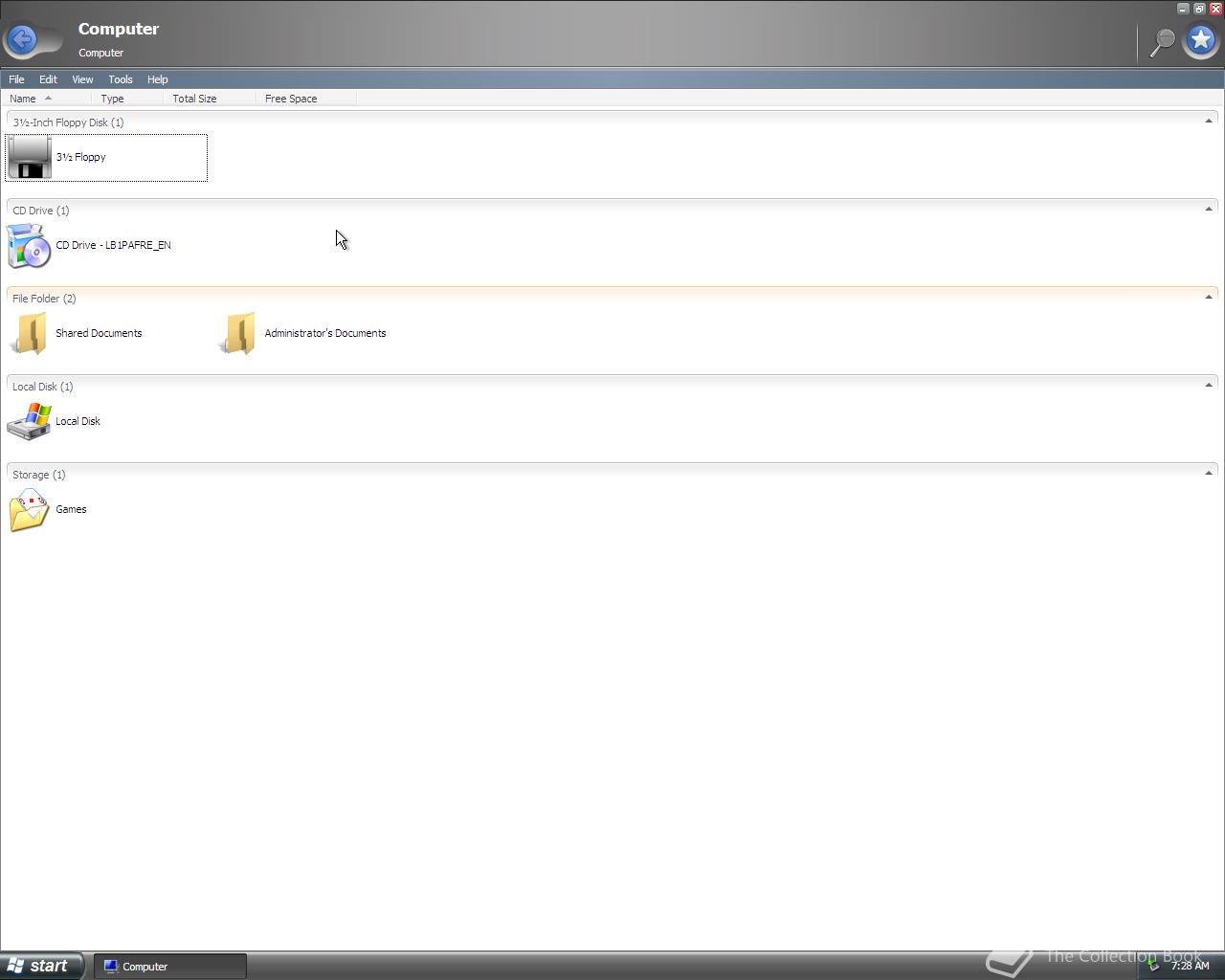Select the 3½ Floppy drive icon
The image size is (1225, 980).
point(29,157)
